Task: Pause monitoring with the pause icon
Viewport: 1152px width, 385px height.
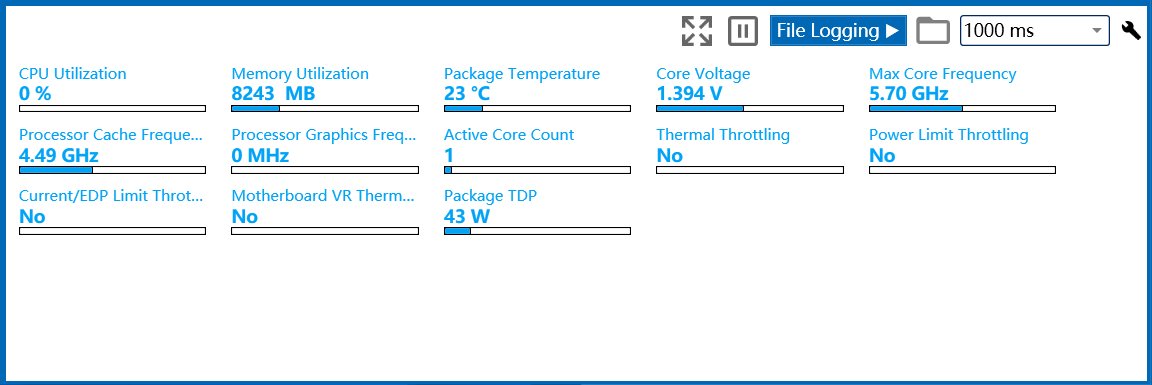Action: tap(743, 31)
